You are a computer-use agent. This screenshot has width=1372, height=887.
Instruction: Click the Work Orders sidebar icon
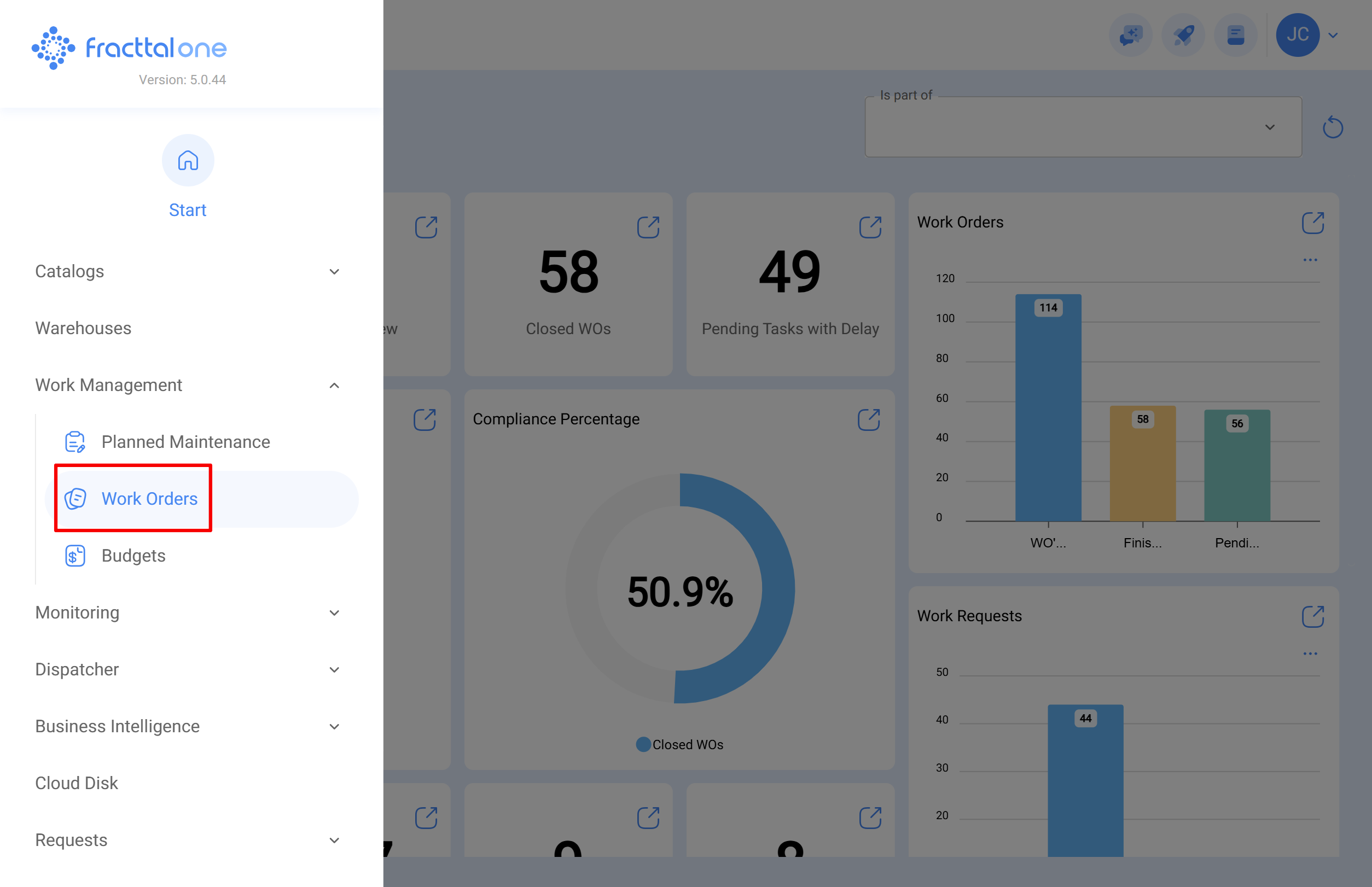click(x=75, y=499)
